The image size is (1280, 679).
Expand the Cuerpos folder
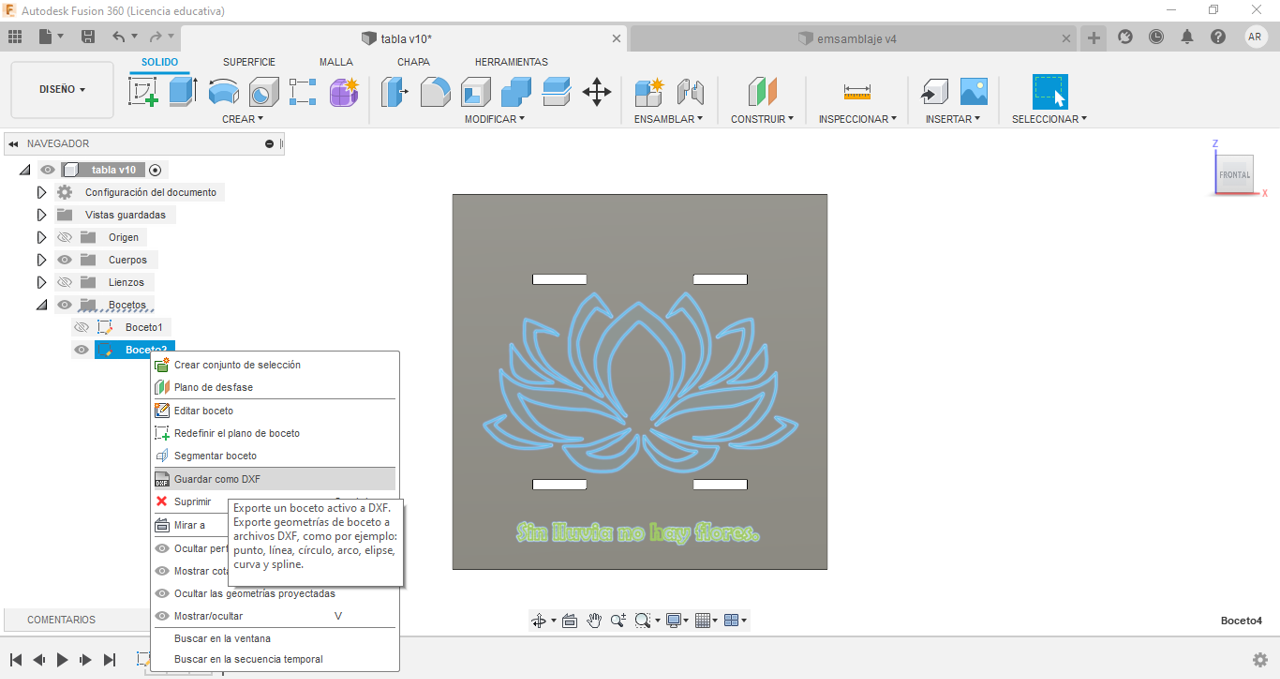pos(41,260)
